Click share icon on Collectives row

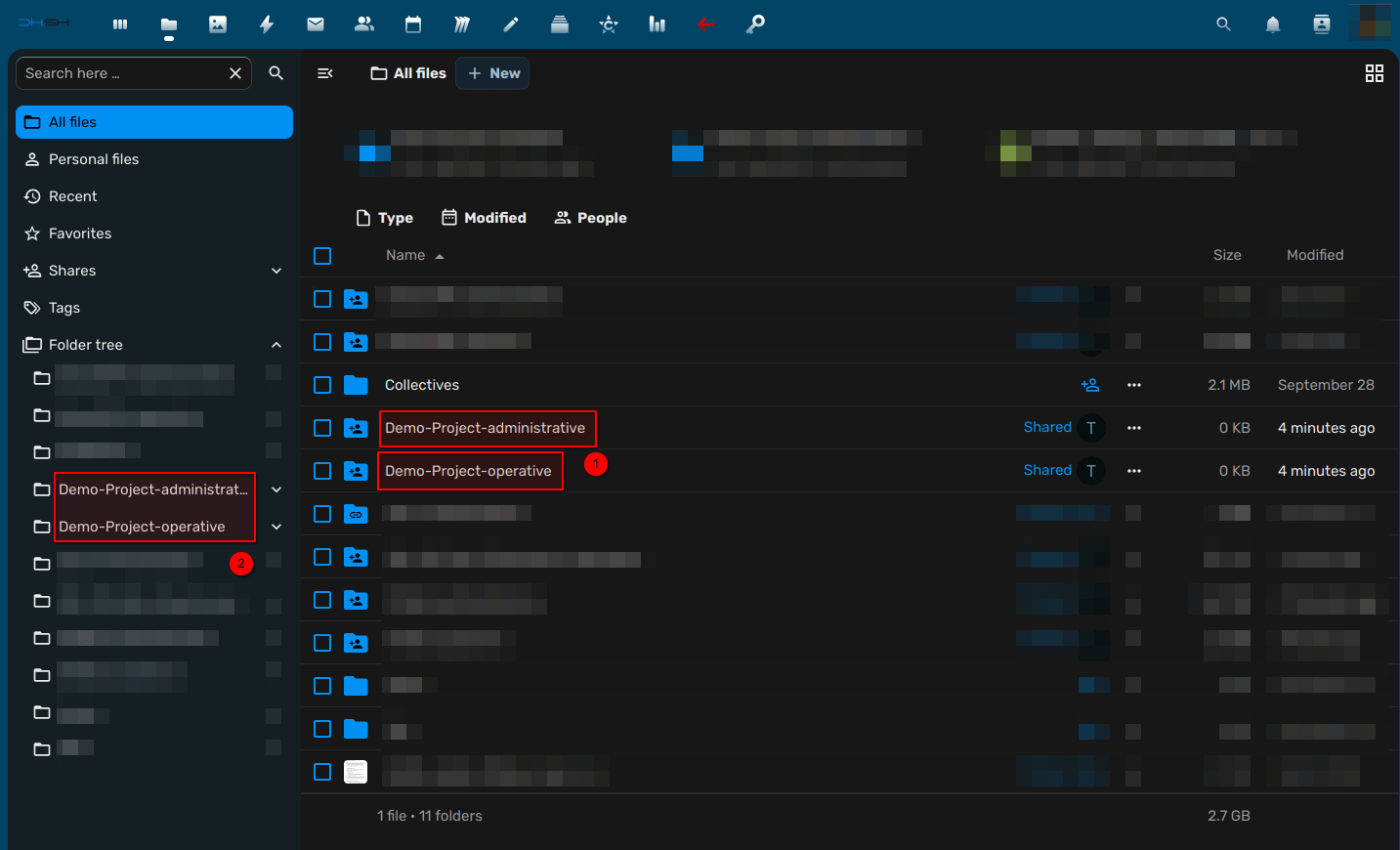[1090, 385]
